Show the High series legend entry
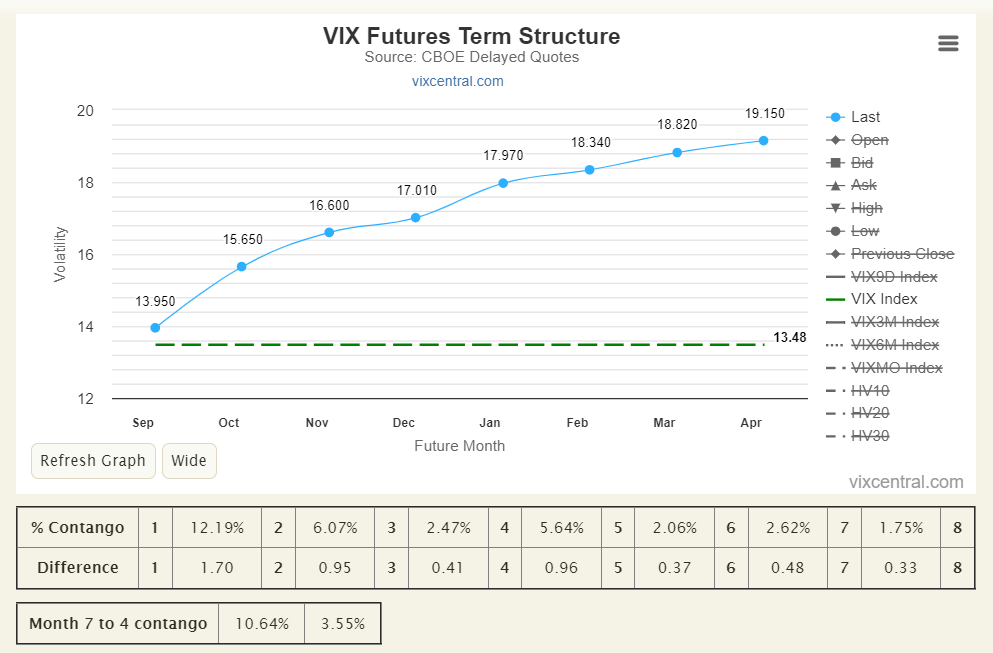Image resolution: width=993 pixels, height=653 pixels. [x=854, y=208]
